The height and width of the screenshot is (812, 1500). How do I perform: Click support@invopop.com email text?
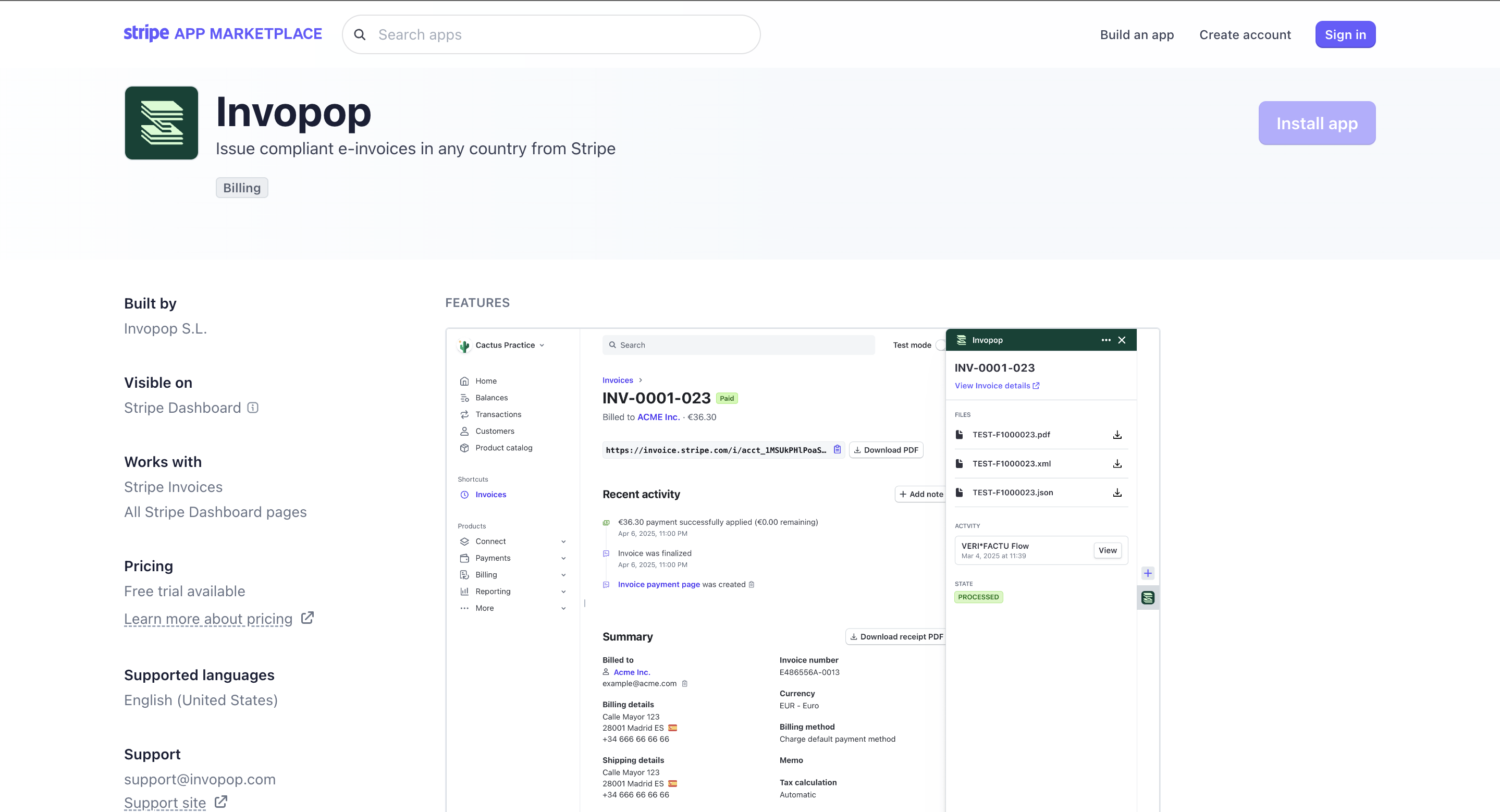pyautogui.click(x=200, y=779)
